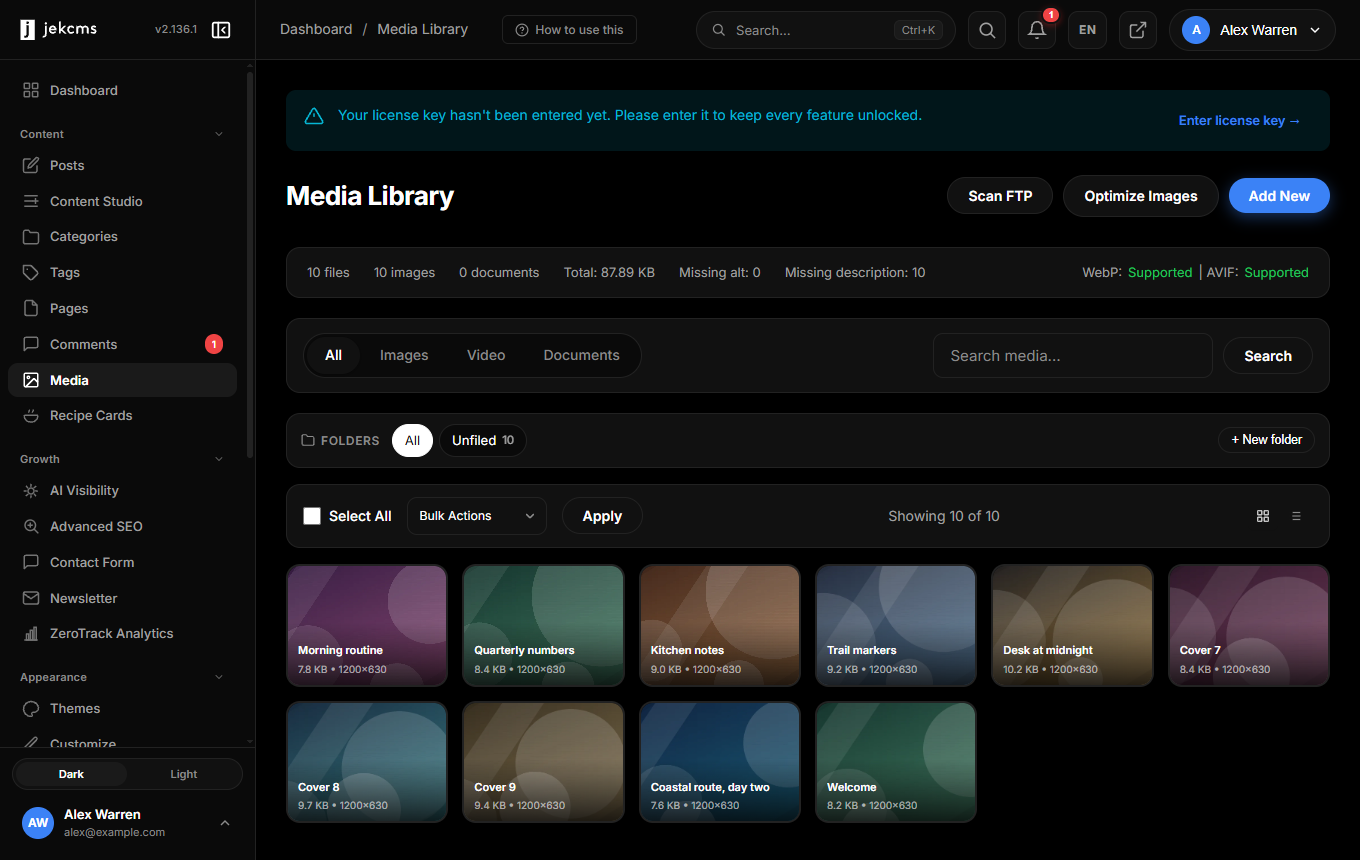Select the Documents filter tab

click(581, 355)
